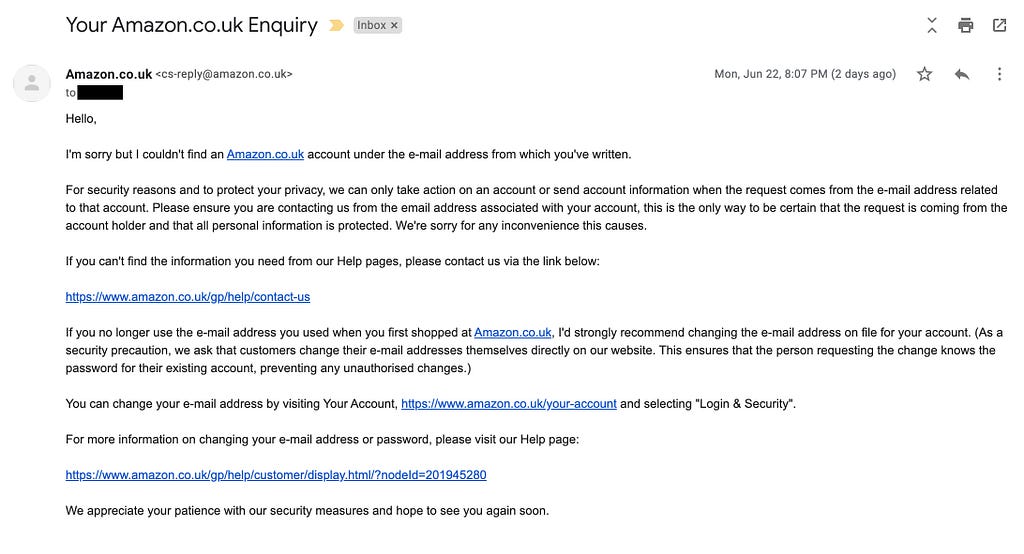Open the Amazon.co.uk link in the first paragraph

(x=265, y=155)
